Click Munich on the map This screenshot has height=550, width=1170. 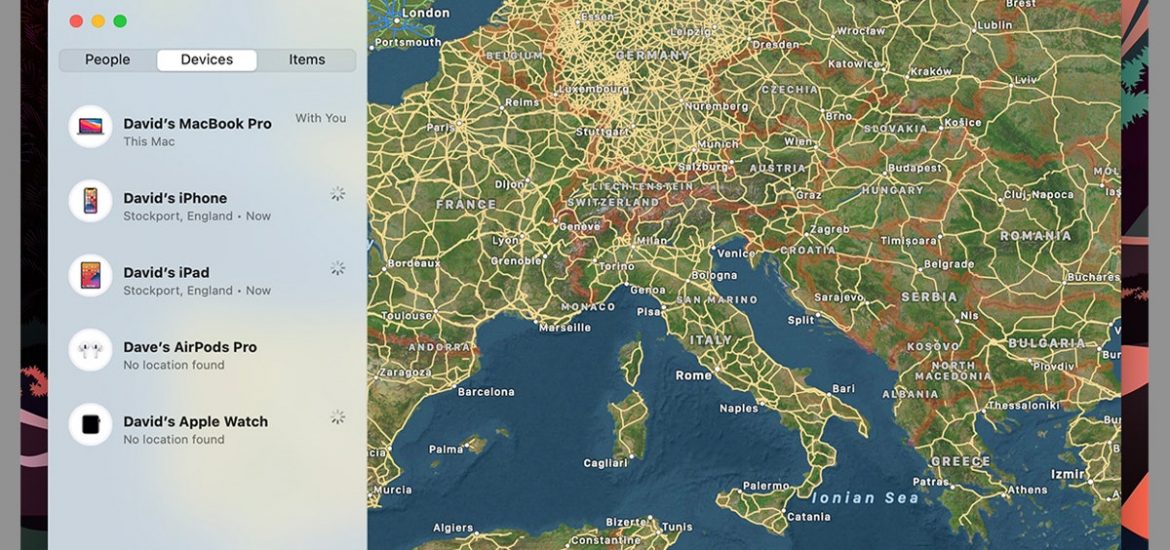coord(719,144)
